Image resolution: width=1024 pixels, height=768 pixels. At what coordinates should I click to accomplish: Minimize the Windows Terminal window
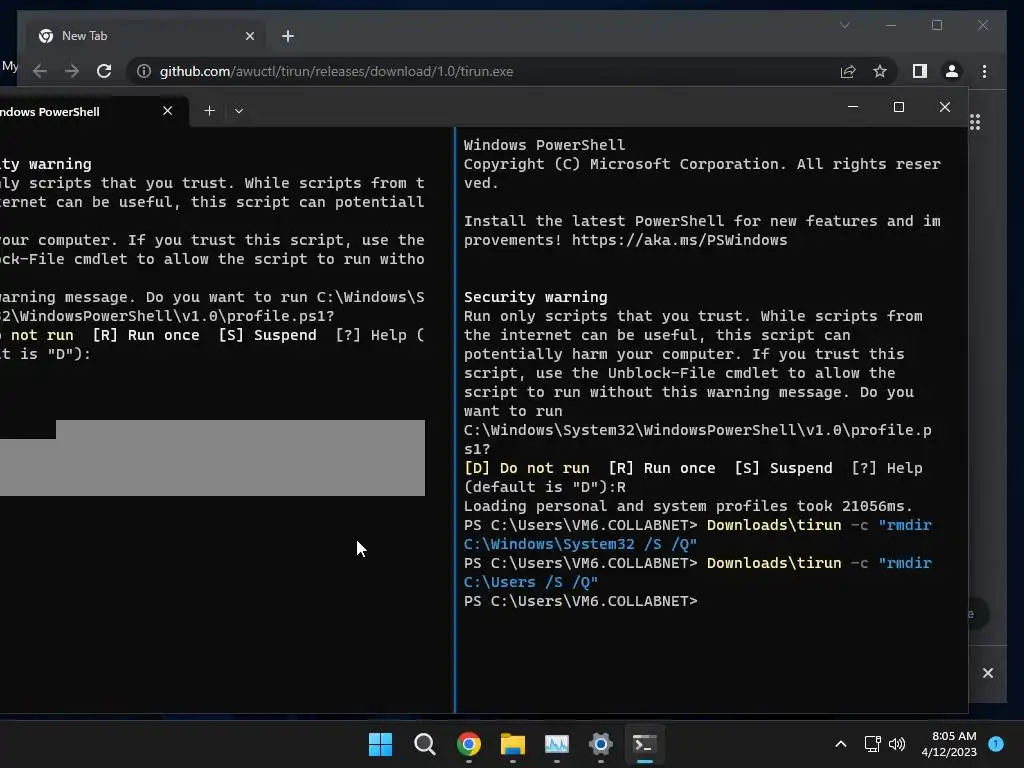tap(853, 106)
